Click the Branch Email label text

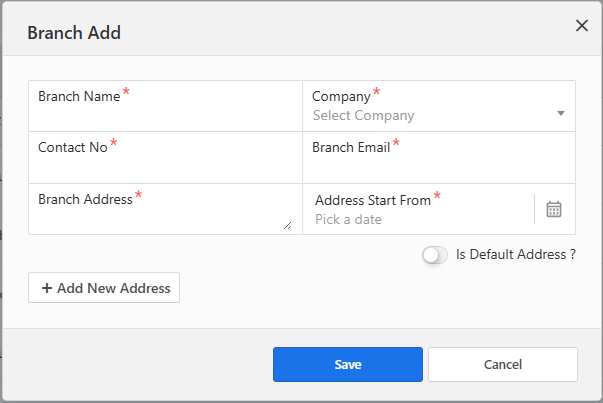351,147
